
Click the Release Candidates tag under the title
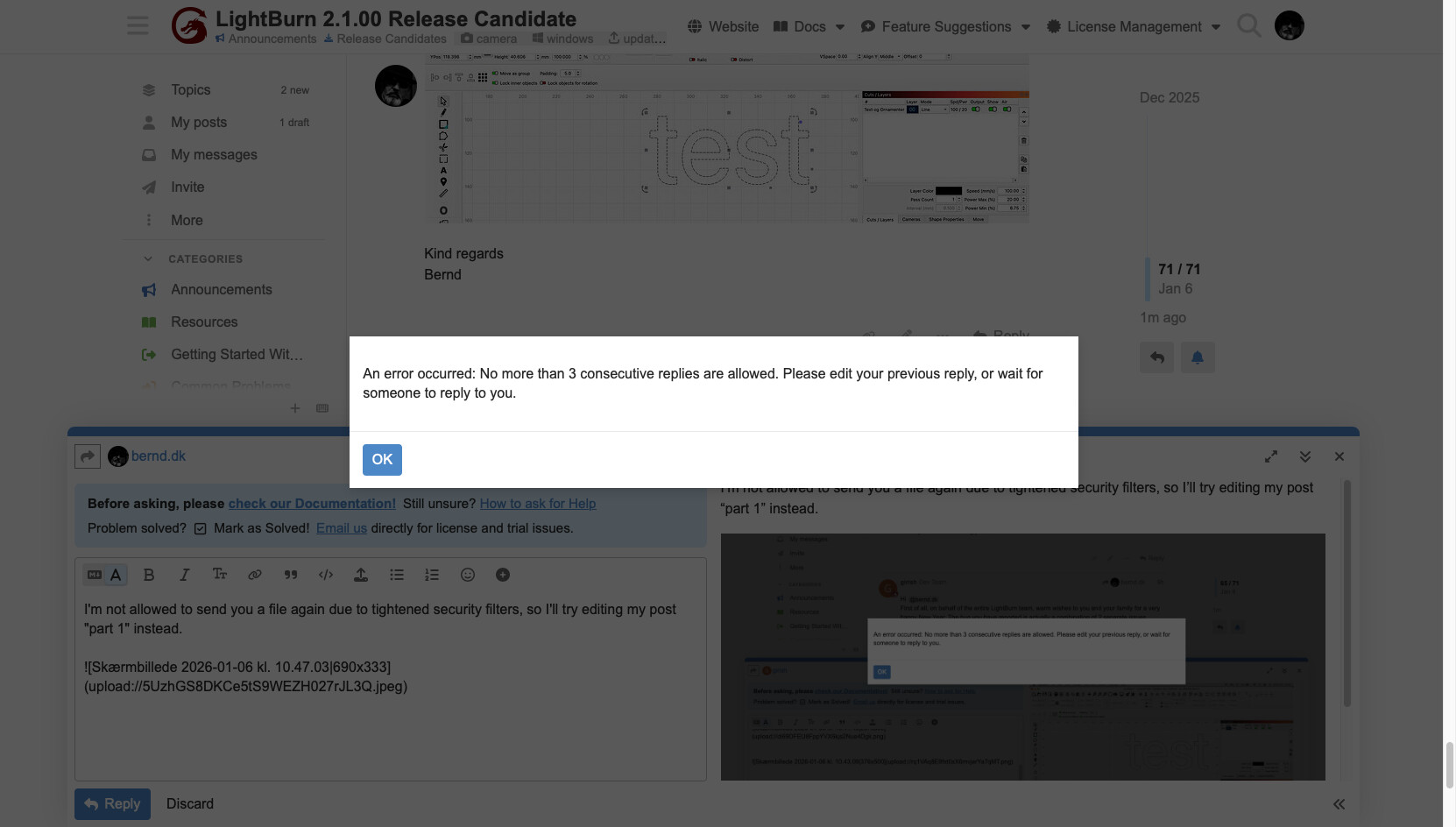tap(385, 39)
